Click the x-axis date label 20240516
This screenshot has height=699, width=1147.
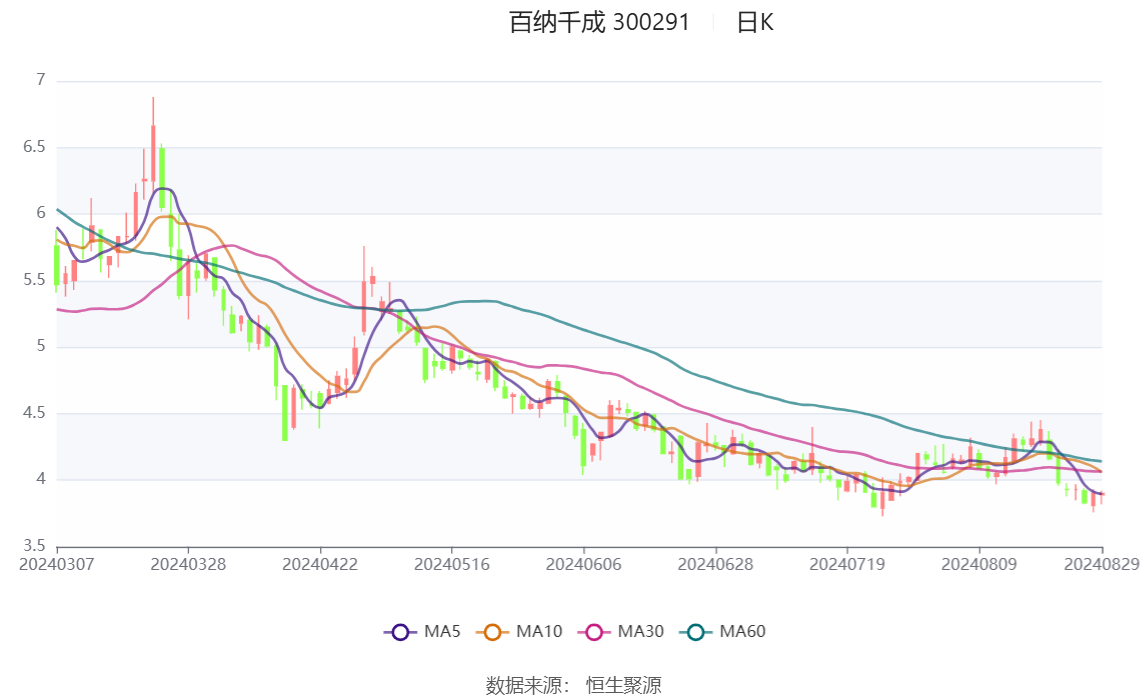tap(451, 564)
